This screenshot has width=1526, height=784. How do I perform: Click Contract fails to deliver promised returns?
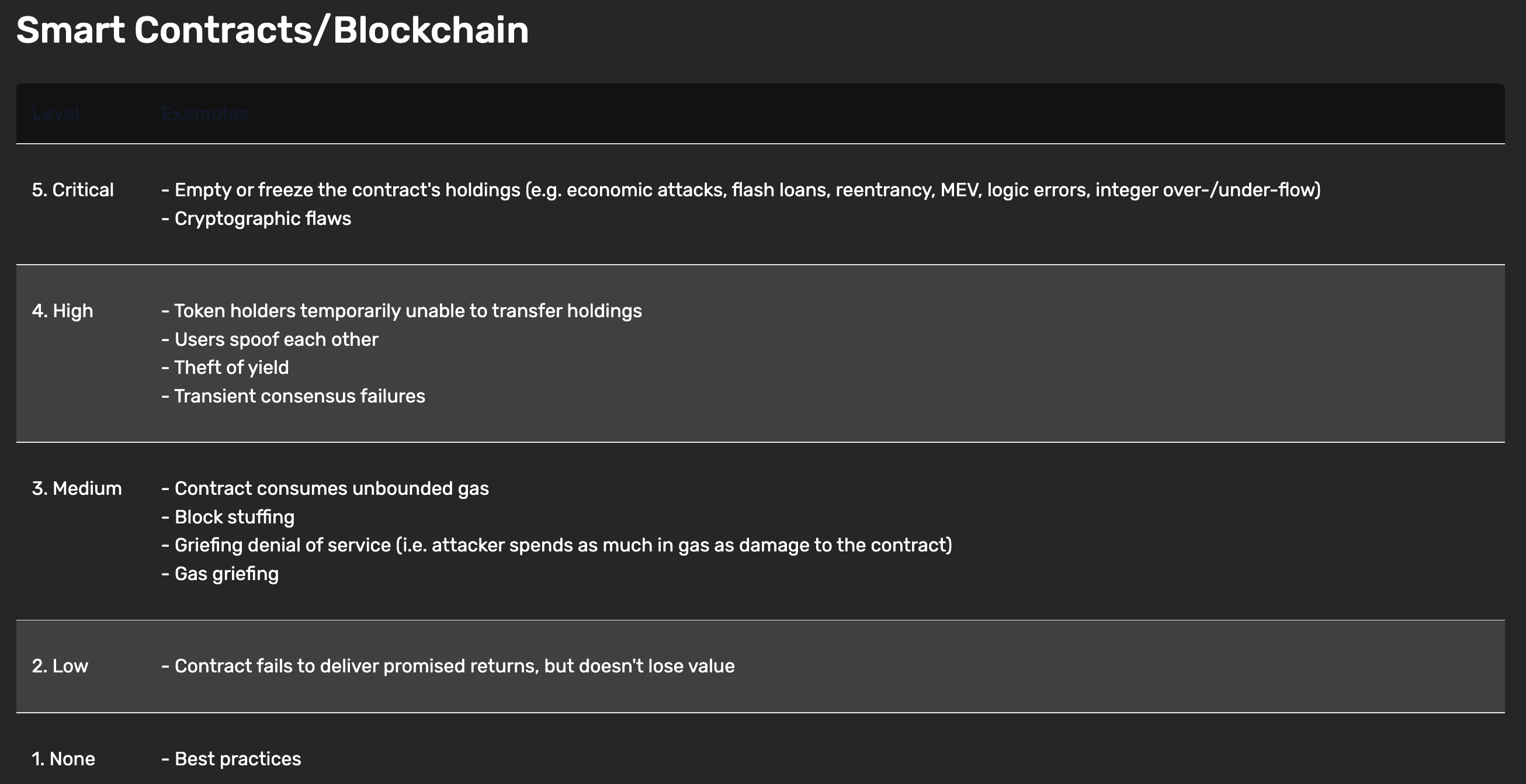tap(448, 666)
